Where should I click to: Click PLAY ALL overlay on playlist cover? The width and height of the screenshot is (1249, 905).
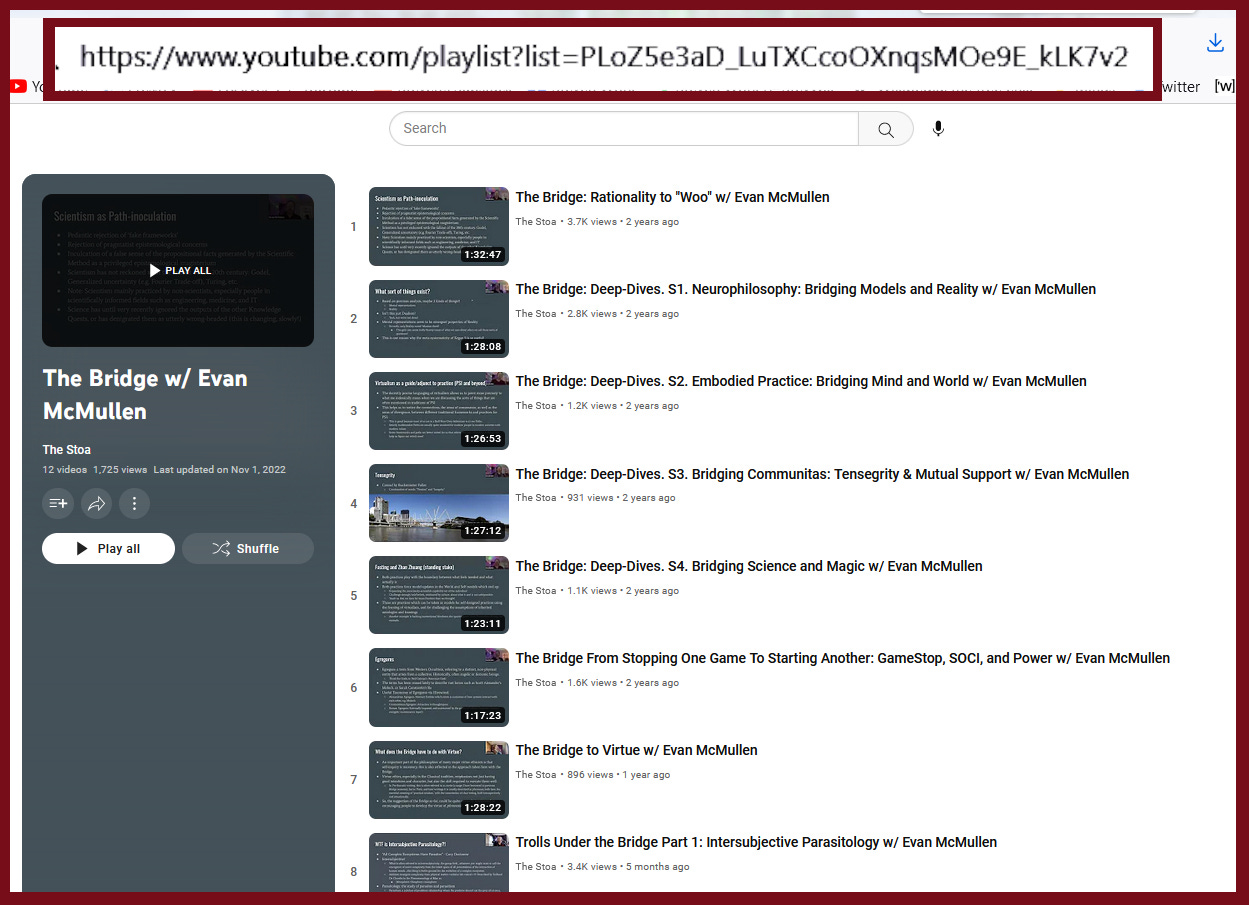[x=180, y=271]
